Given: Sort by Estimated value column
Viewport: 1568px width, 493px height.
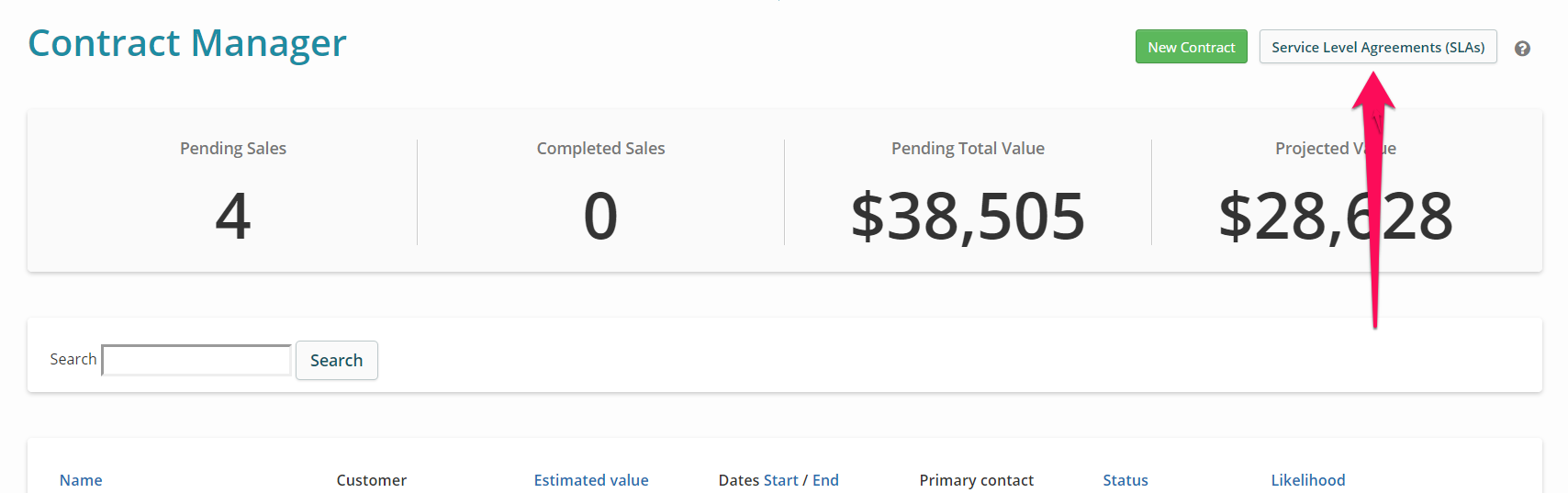Looking at the screenshot, I should click(591, 480).
